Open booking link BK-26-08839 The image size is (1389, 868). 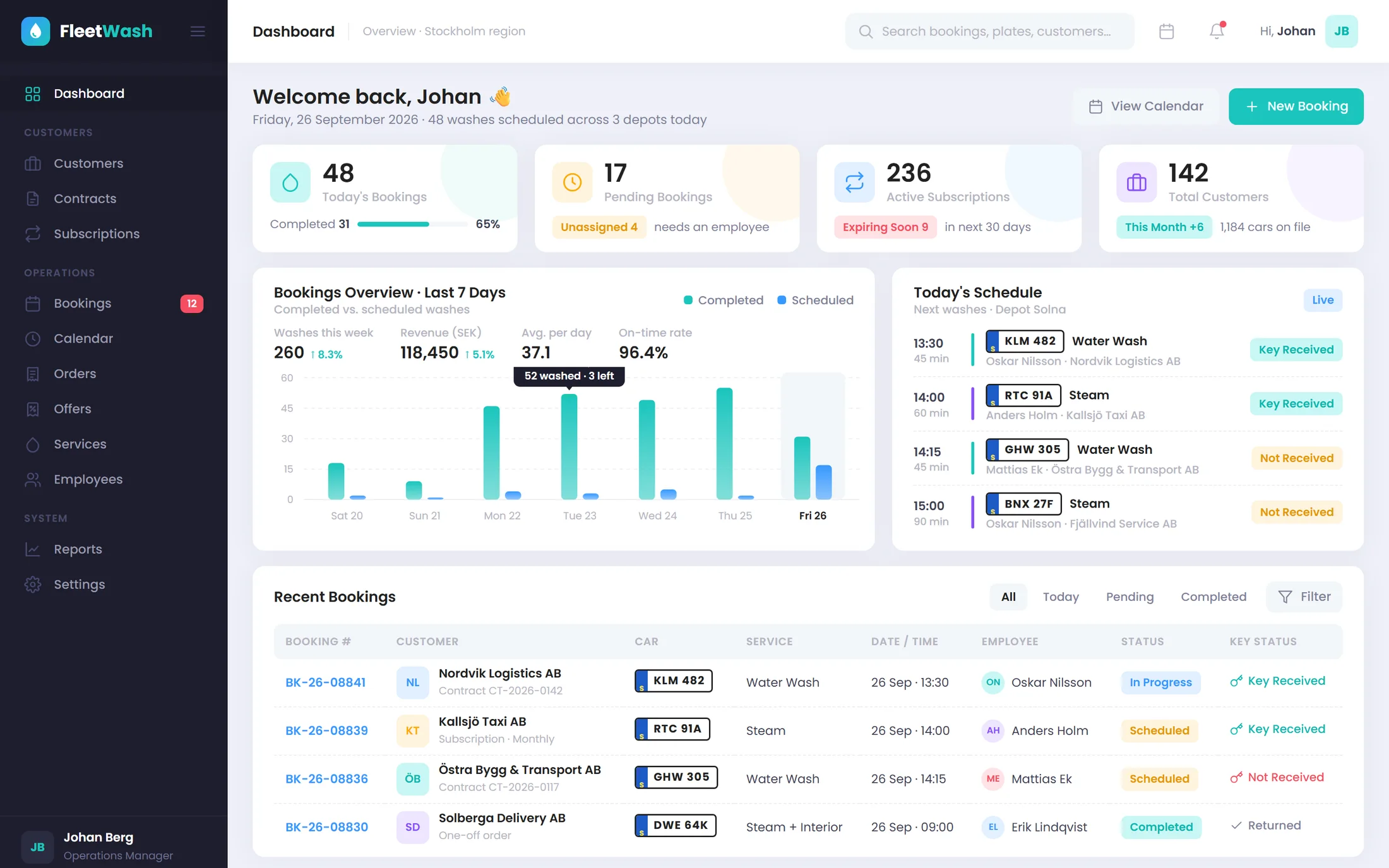(x=326, y=730)
